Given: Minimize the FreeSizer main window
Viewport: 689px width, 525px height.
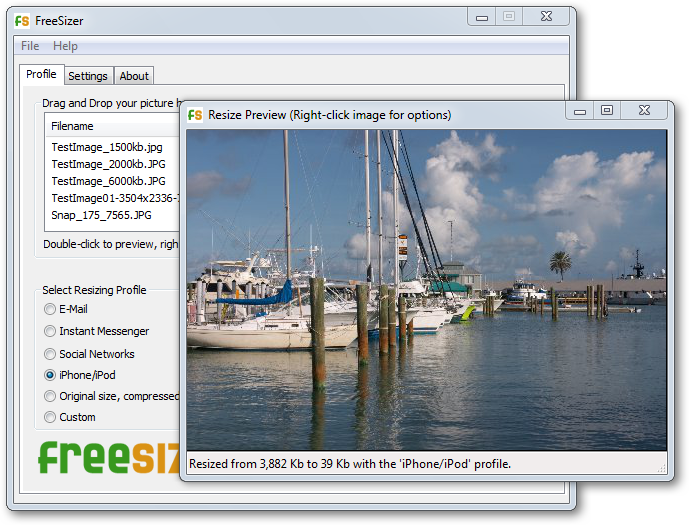Looking at the screenshot, I should (x=483, y=16).
